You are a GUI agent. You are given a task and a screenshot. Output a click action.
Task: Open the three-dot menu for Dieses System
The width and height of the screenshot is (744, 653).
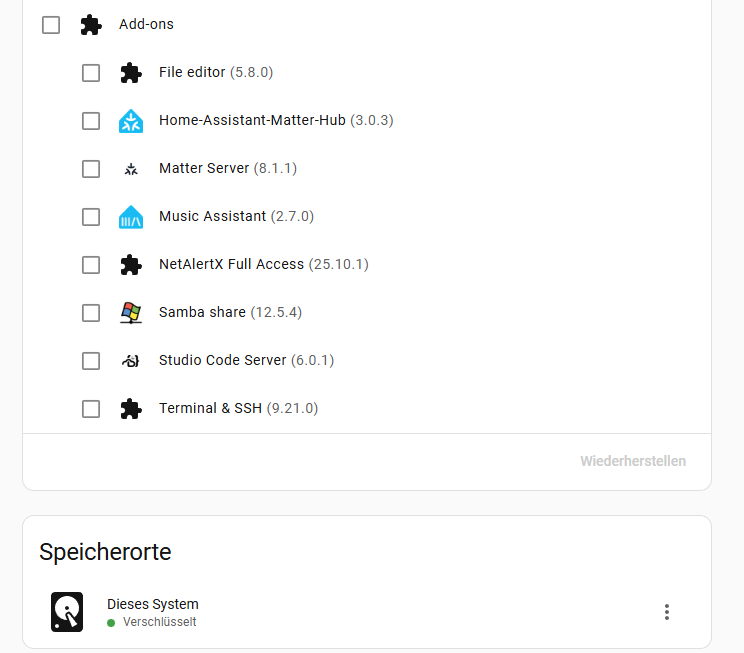pos(667,612)
